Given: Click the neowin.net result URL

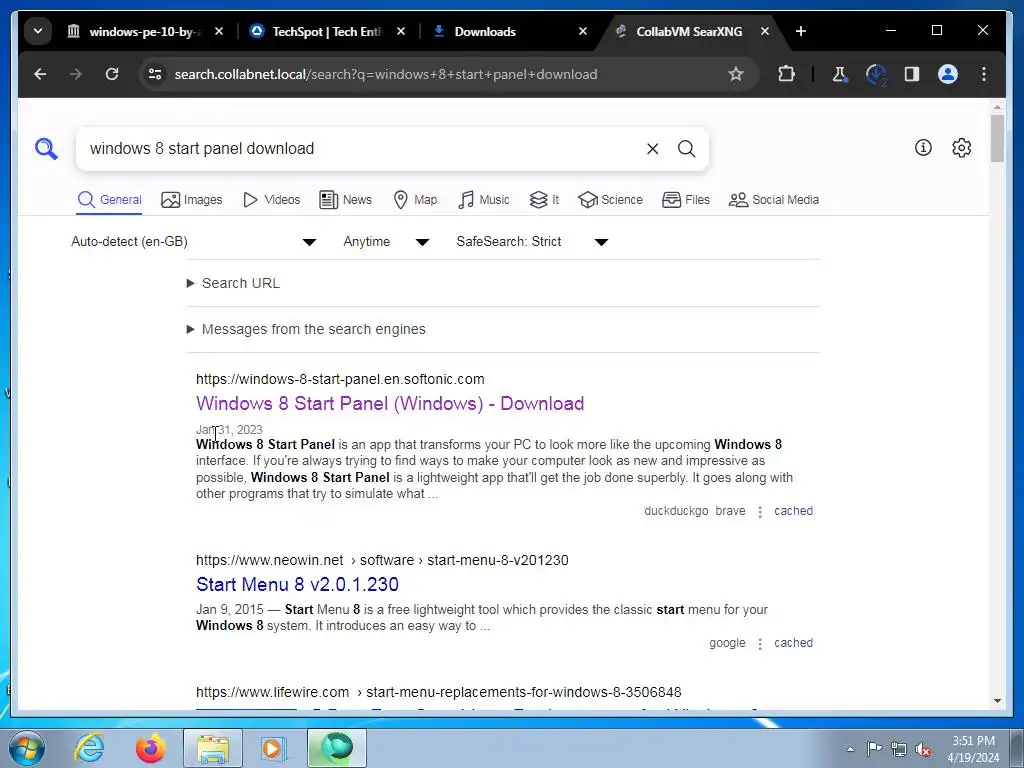Looking at the screenshot, I should (x=382, y=560).
